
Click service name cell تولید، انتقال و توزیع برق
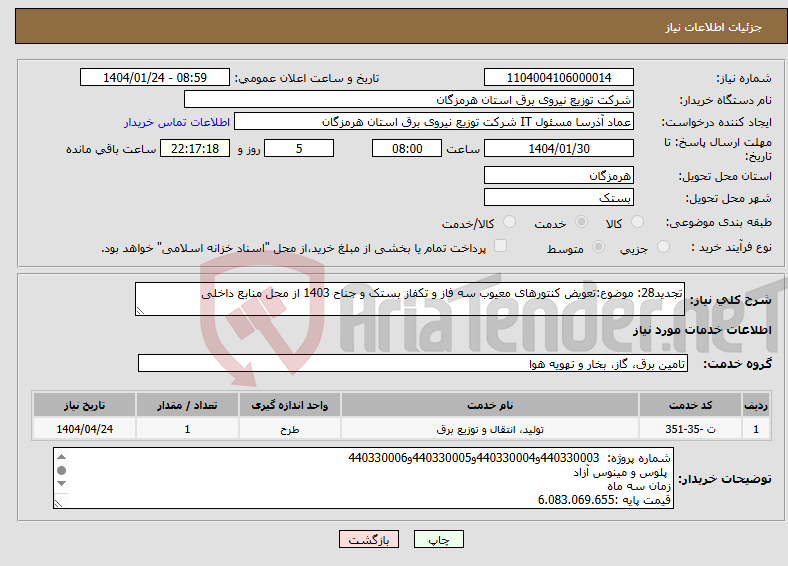(490, 429)
